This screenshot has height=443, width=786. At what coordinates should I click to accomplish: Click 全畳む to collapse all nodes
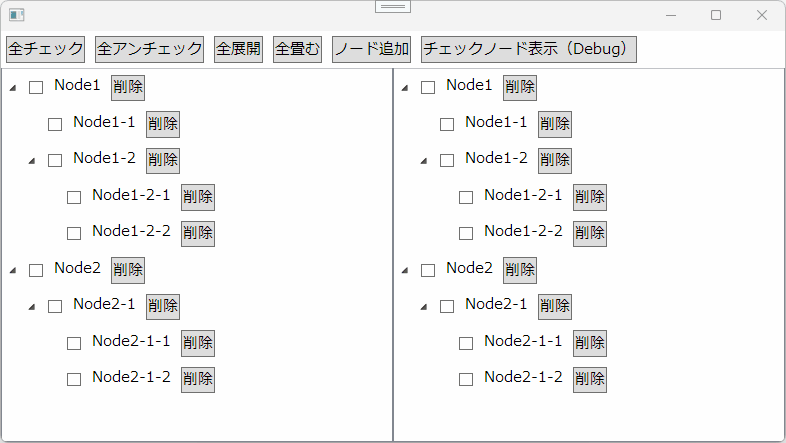(297, 49)
